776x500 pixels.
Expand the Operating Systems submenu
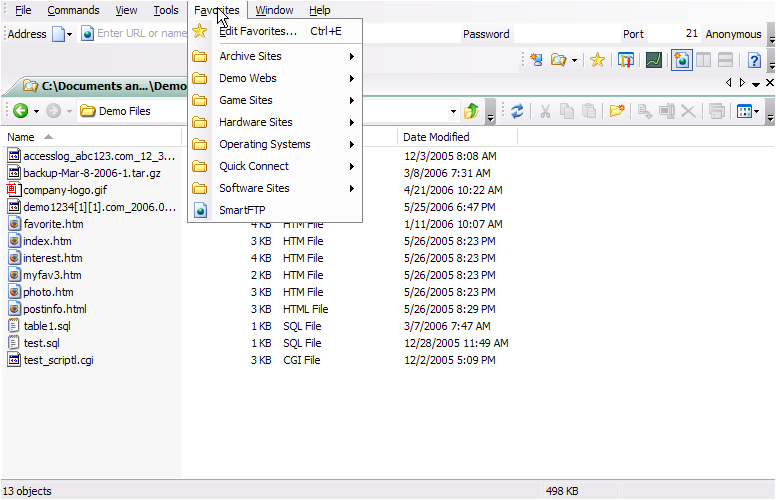point(275,144)
